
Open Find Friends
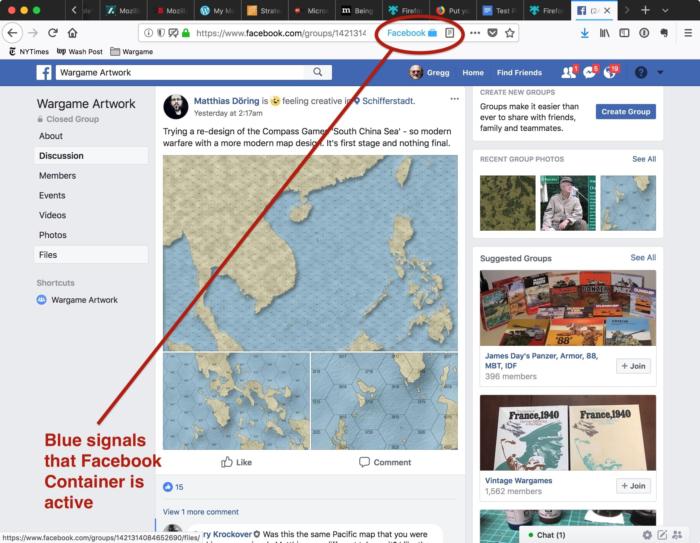click(x=519, y=72)
